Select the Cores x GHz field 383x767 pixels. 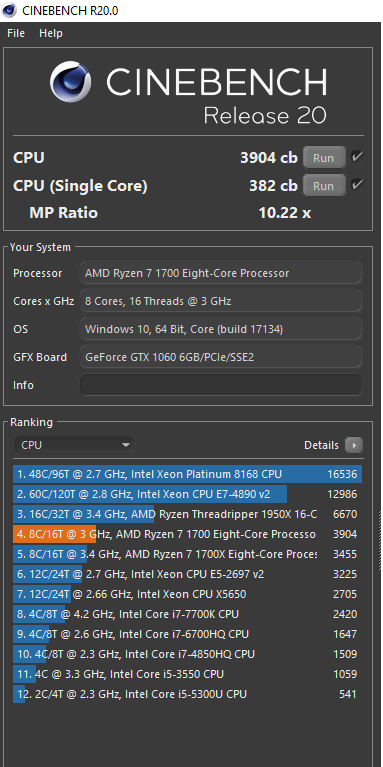pos(221,301)
